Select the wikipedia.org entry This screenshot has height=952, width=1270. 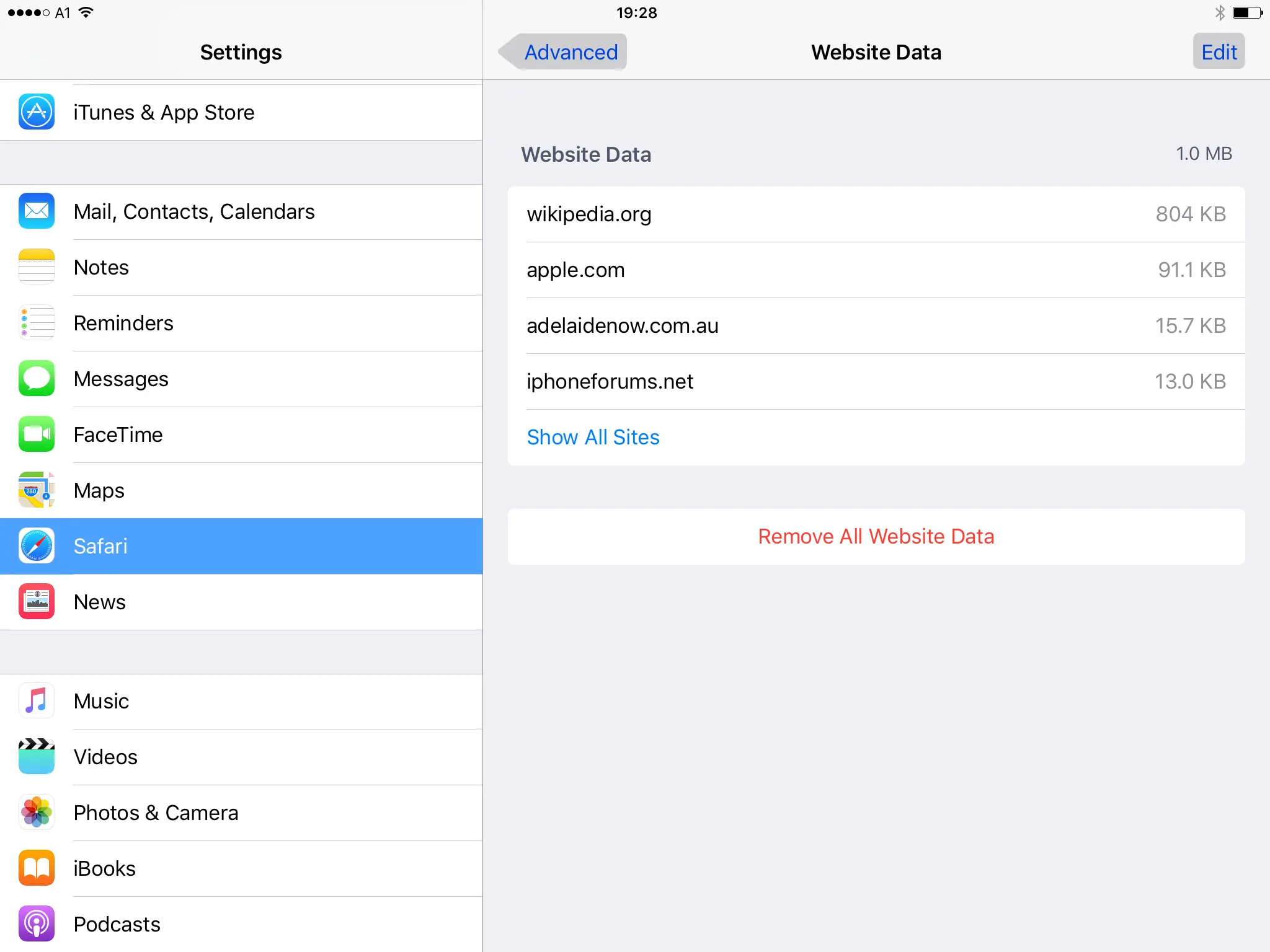tap(876, 214)
